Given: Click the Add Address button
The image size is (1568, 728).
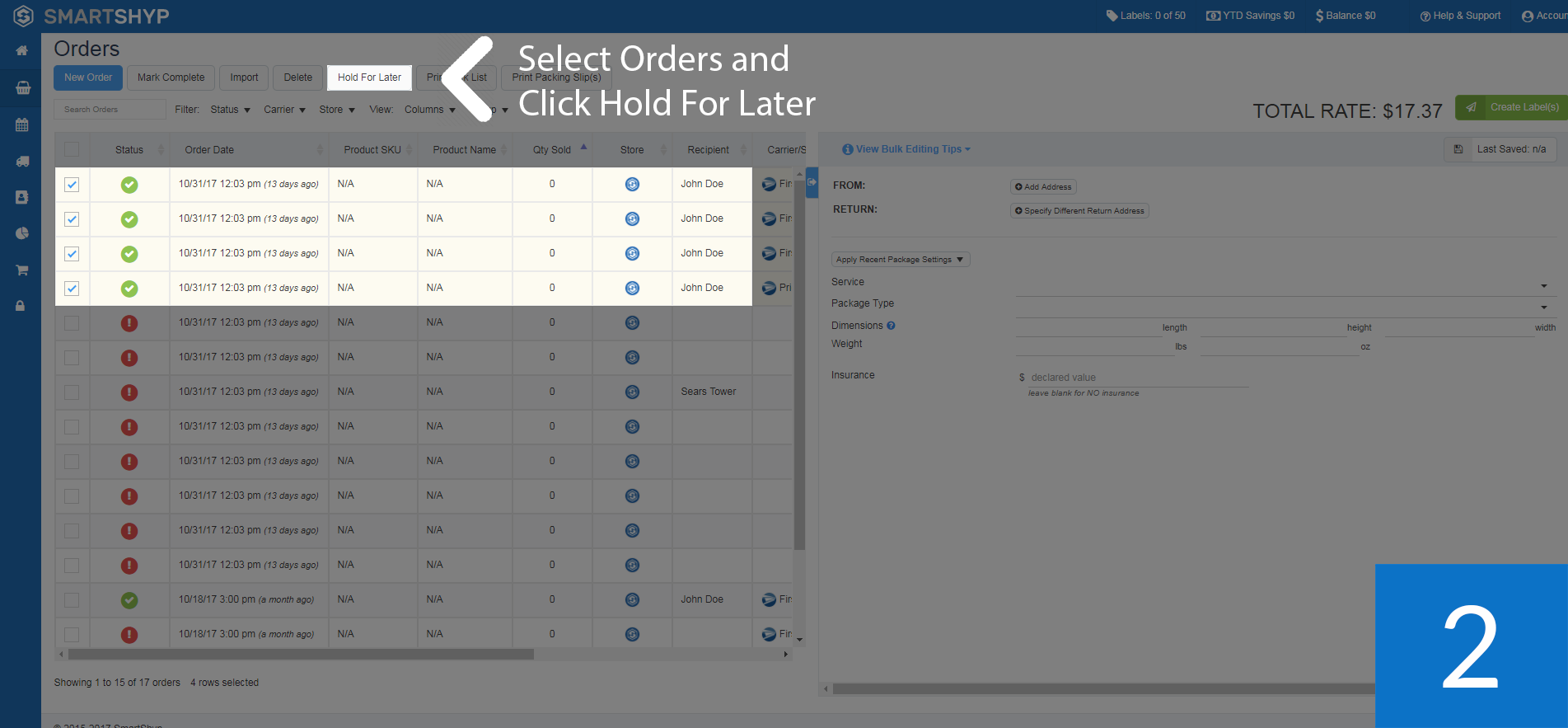Looking at the screenshot, I should click(1043, 187).
